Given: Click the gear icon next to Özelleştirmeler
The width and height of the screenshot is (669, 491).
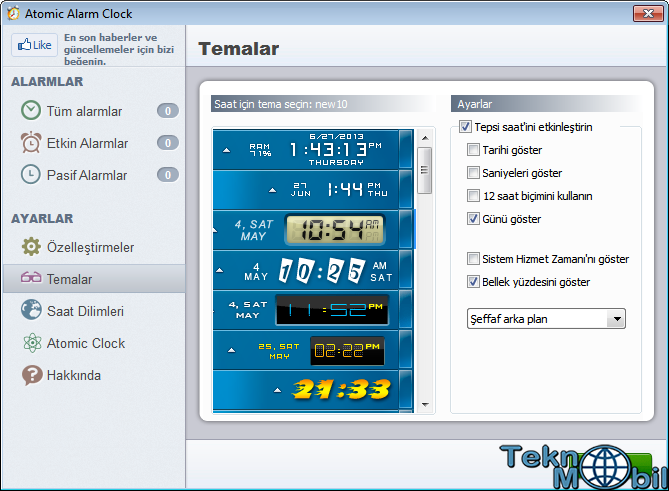Looking at the screenshot, I should (31, 247).
